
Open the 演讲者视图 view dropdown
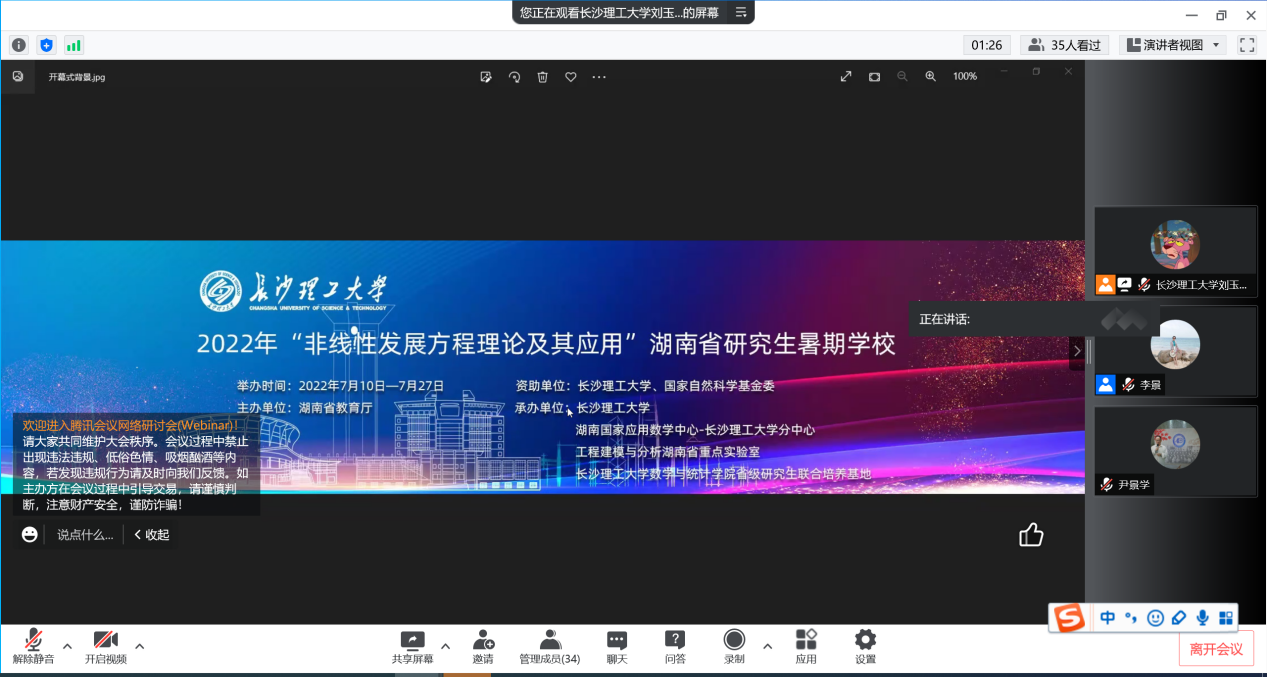1173,45
